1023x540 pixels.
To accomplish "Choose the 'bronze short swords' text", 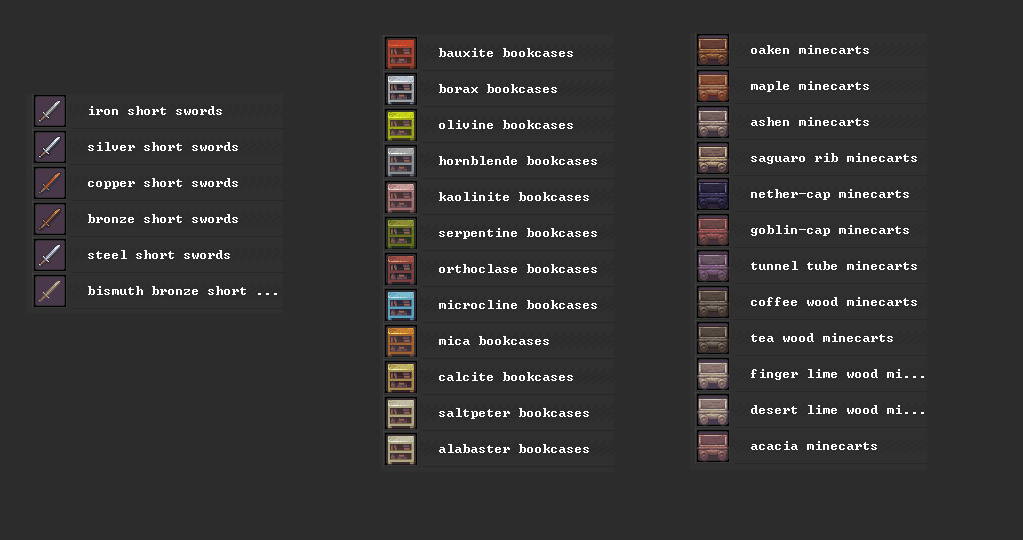I will [163, 219].
